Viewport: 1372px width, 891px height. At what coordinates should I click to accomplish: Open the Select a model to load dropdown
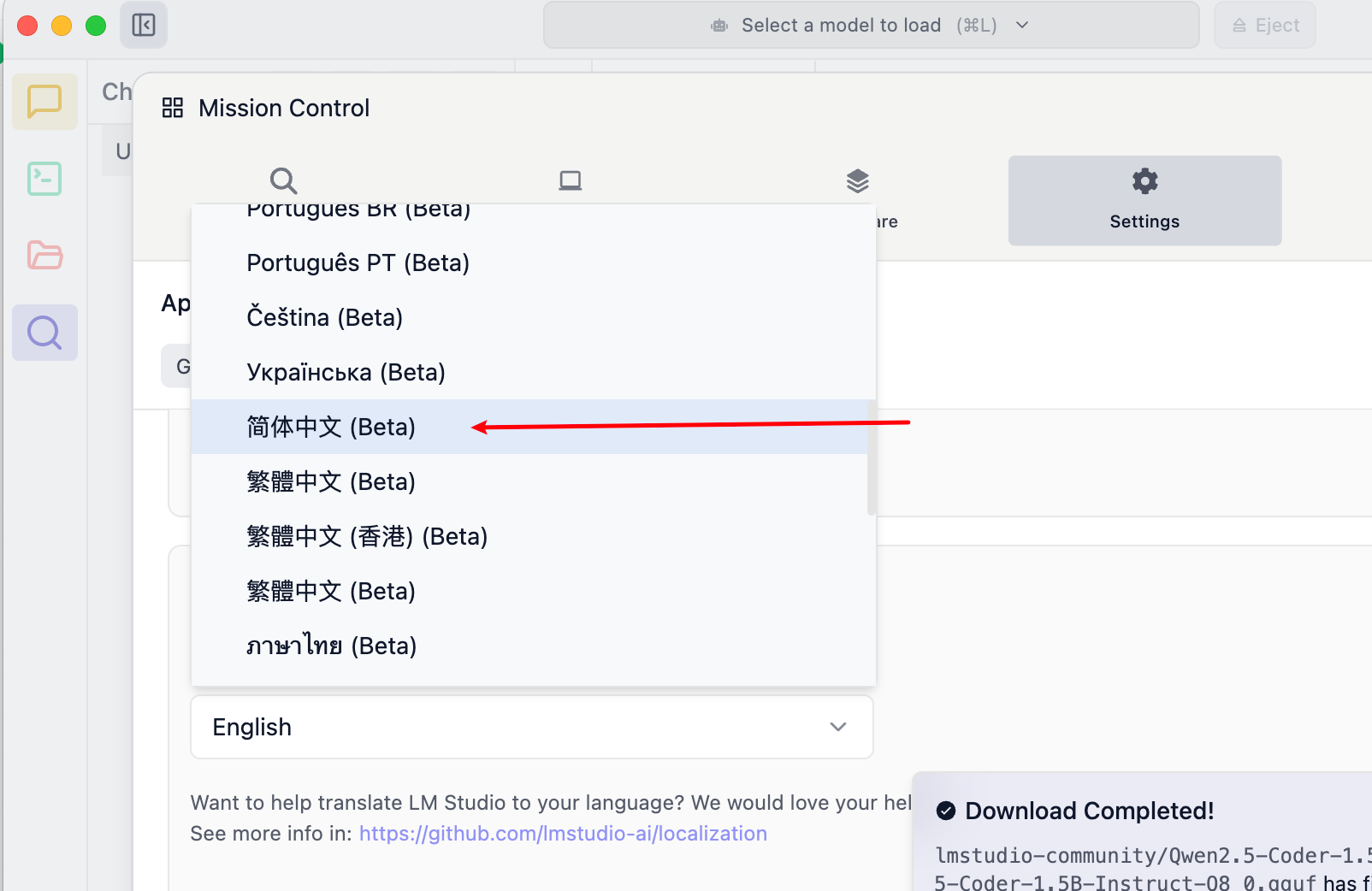tap(871, 25)
